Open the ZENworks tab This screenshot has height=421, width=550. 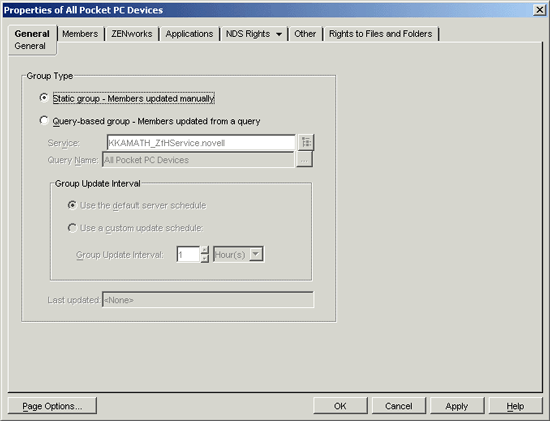132,34
